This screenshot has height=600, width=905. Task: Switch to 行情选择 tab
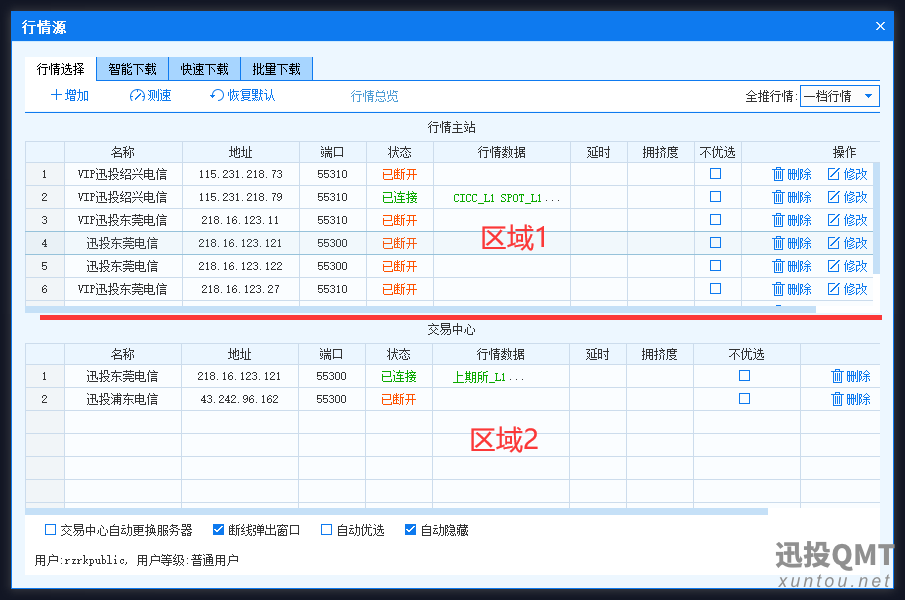[61, 69]
